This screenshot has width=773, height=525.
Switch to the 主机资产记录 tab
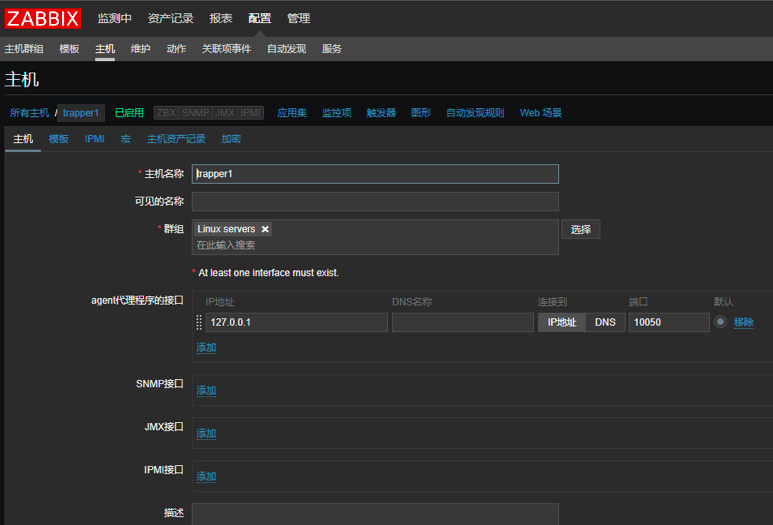(176, 139)
